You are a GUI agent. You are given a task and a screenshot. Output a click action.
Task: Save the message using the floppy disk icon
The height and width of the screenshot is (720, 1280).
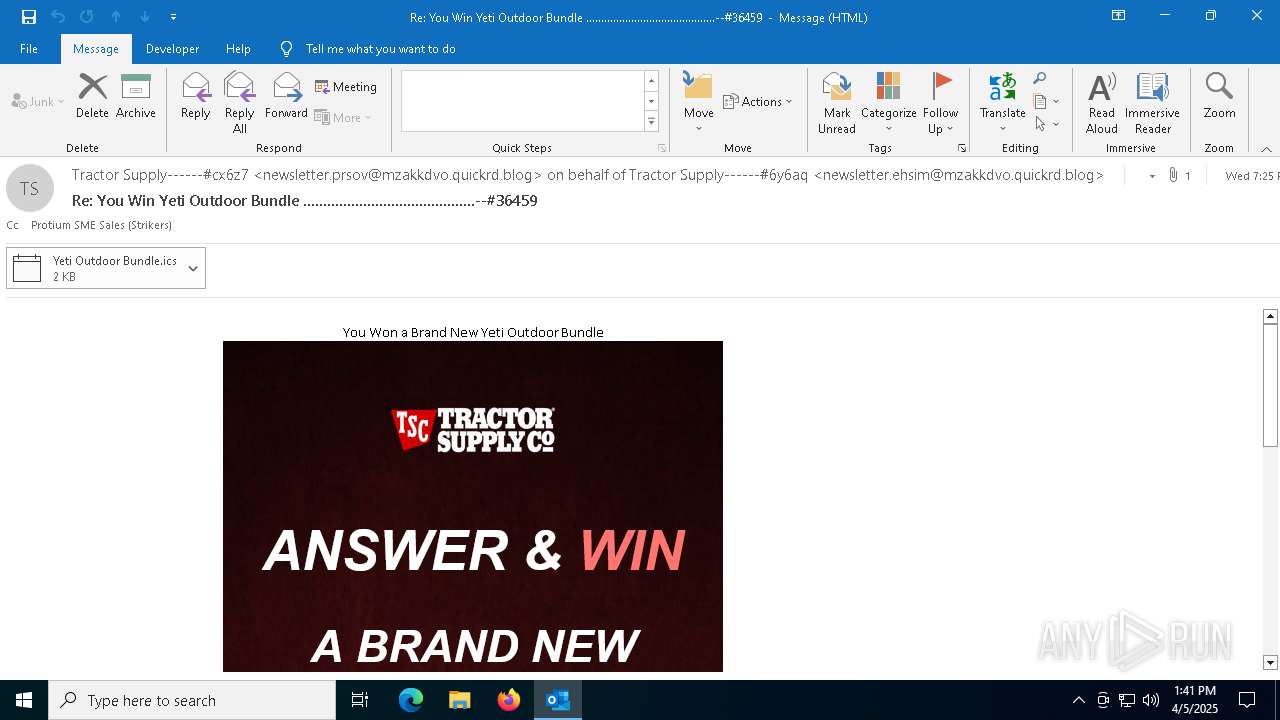pyautogui.click(x=29, y=17)
